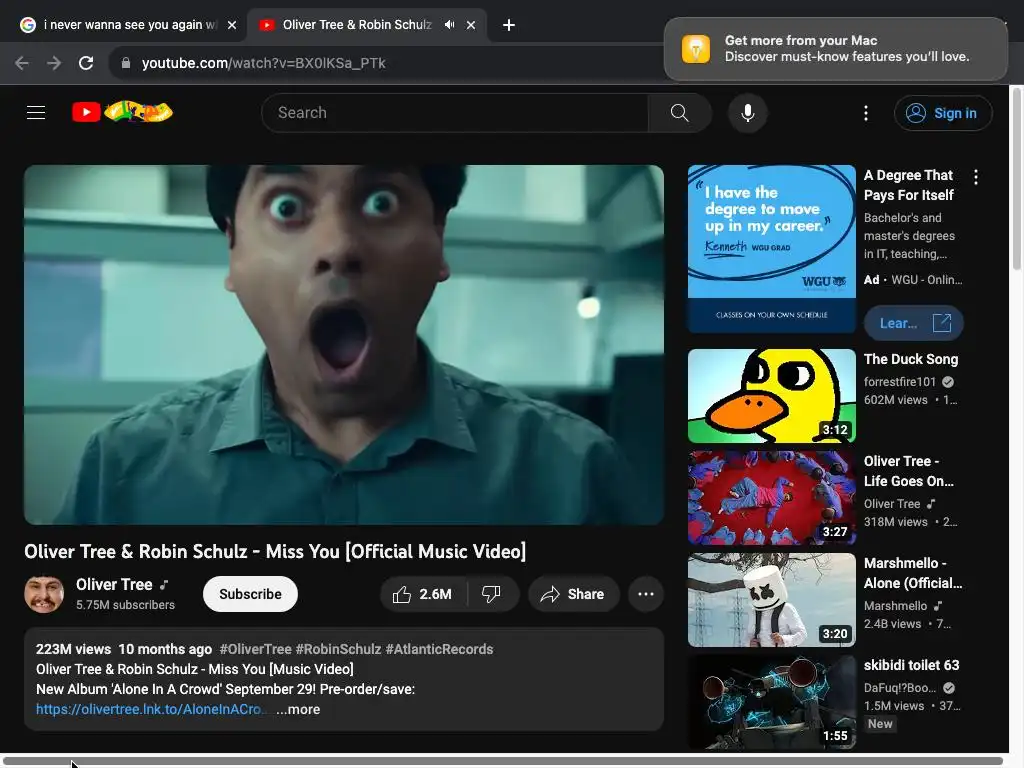Click the vertical page scrollbar
The height and width of the screenshot is (768, 1024).
click(1016, 178)
